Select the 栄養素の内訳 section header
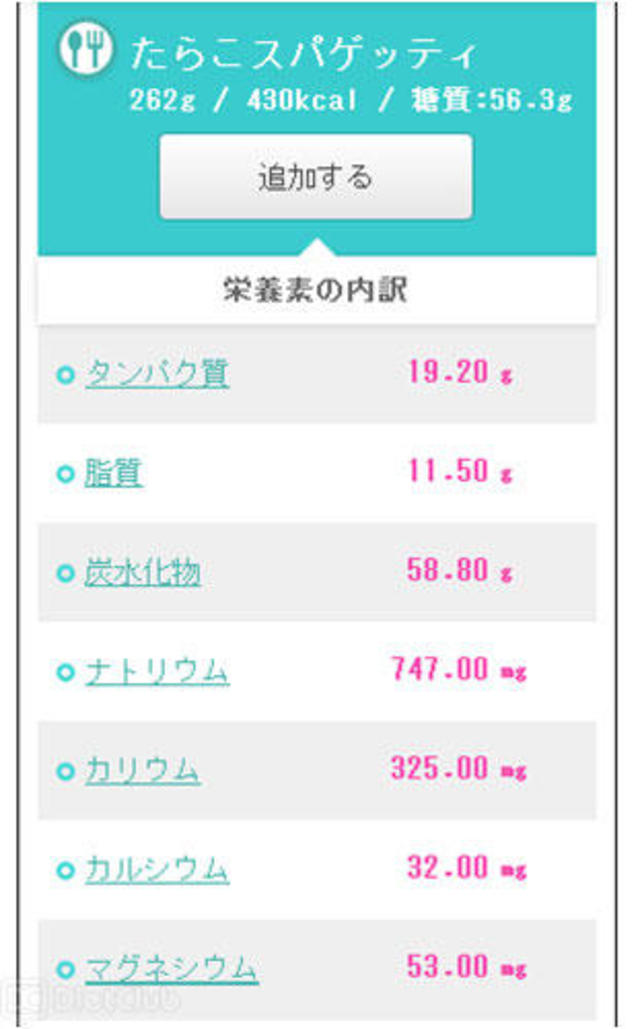Viewport: 640px width, 1029px height. [315, 291]
